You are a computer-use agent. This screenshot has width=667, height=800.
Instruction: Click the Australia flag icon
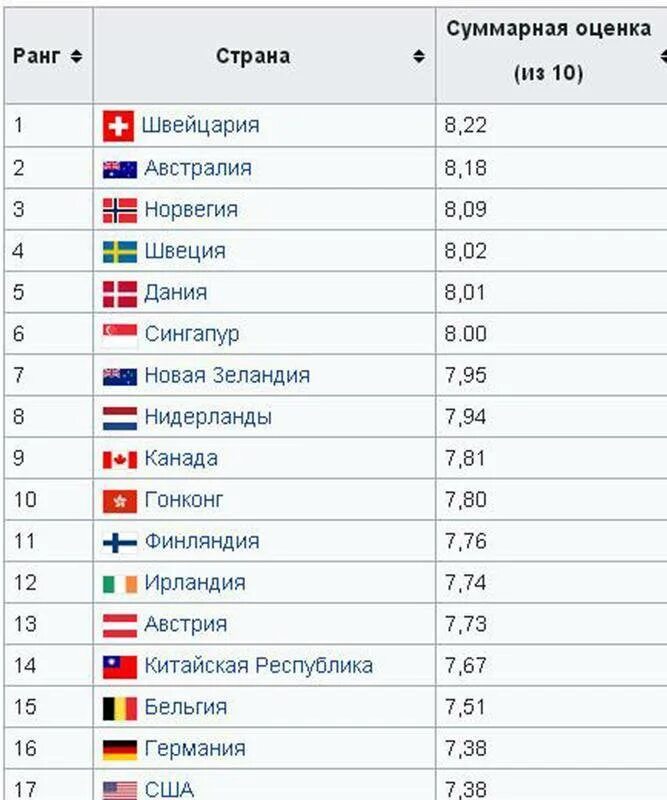point(120,169)
